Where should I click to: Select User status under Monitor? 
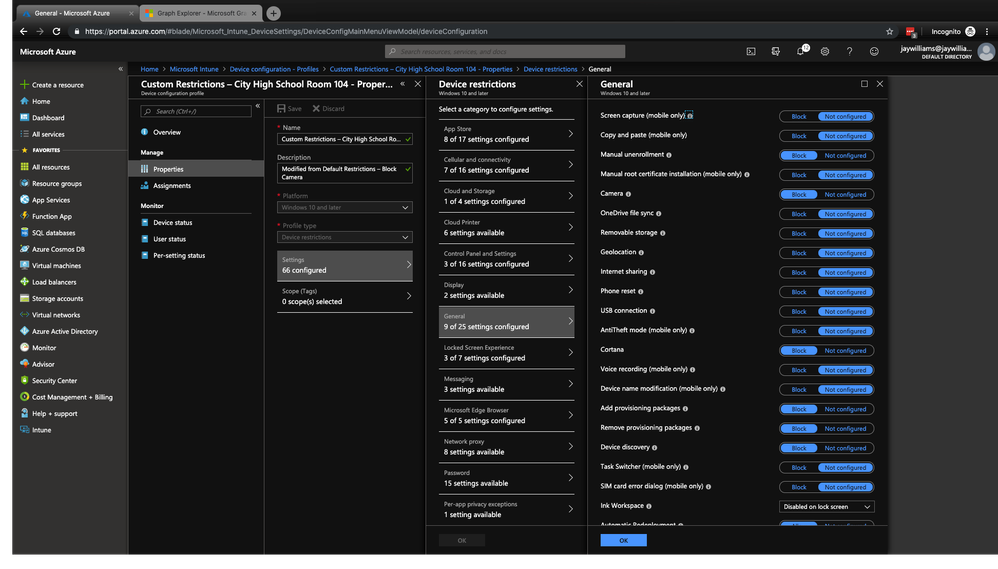(x=169, y=239)
